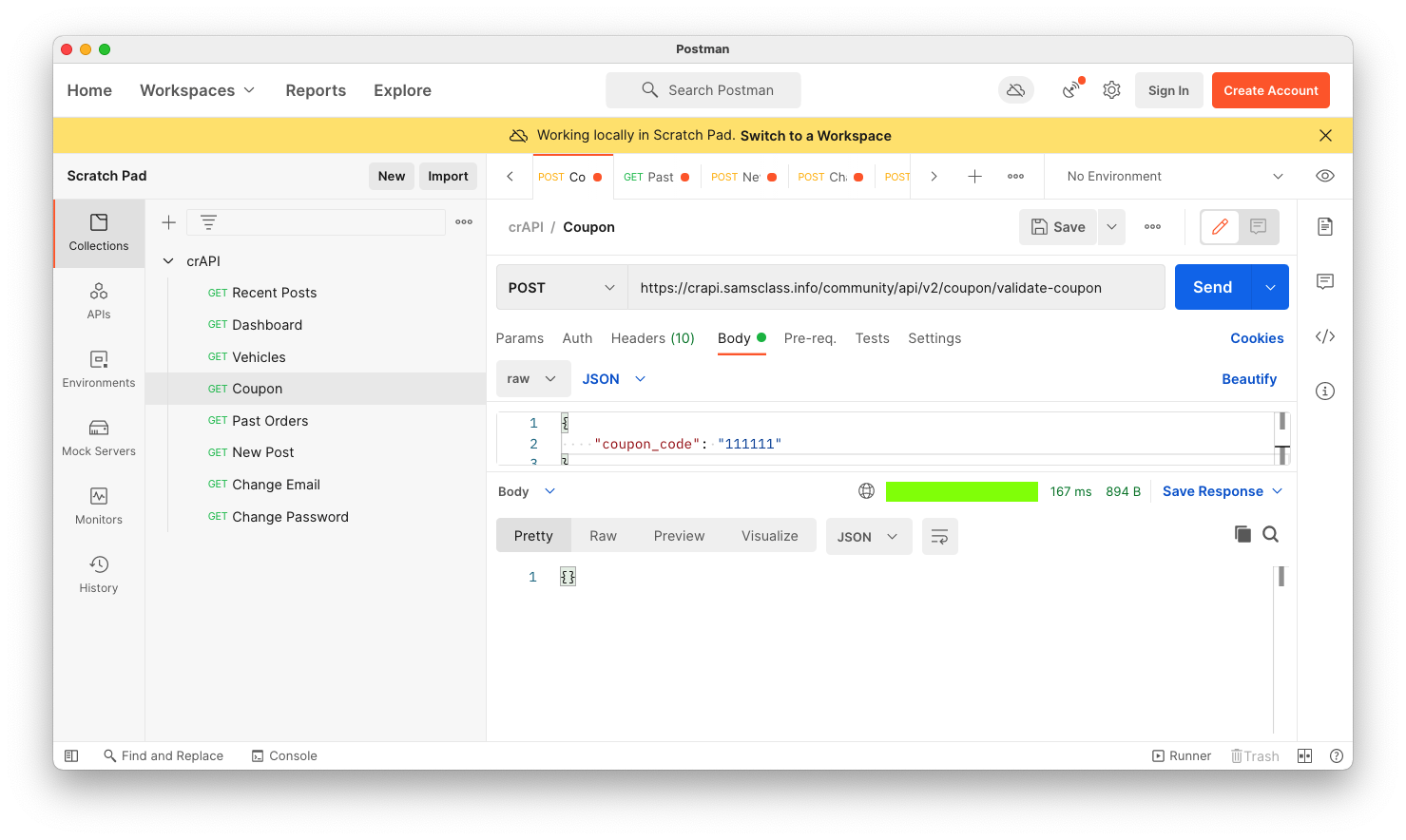Collapse the crAPI collection tree
This screenshot has width=1406, height=840.
168,261
